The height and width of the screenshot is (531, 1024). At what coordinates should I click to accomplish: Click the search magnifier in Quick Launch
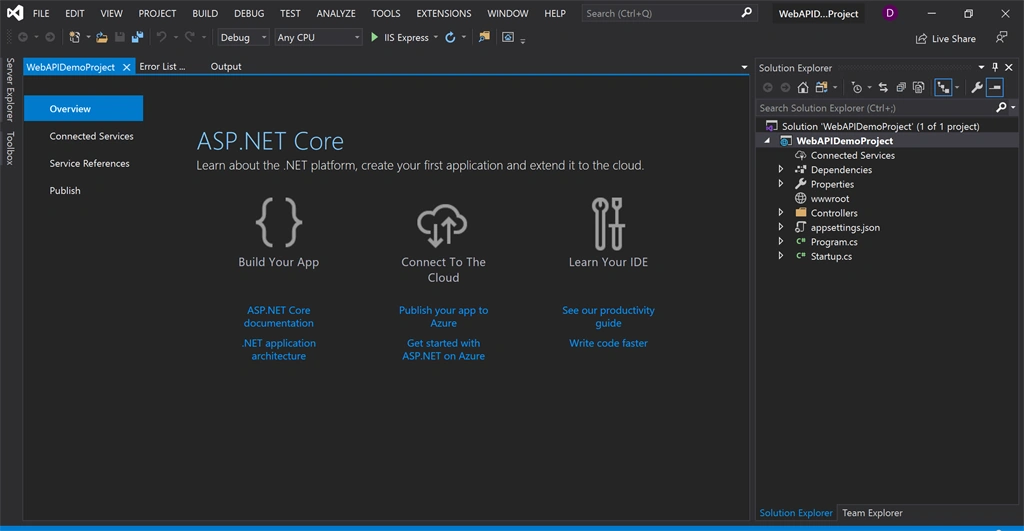tap(746, 13)
